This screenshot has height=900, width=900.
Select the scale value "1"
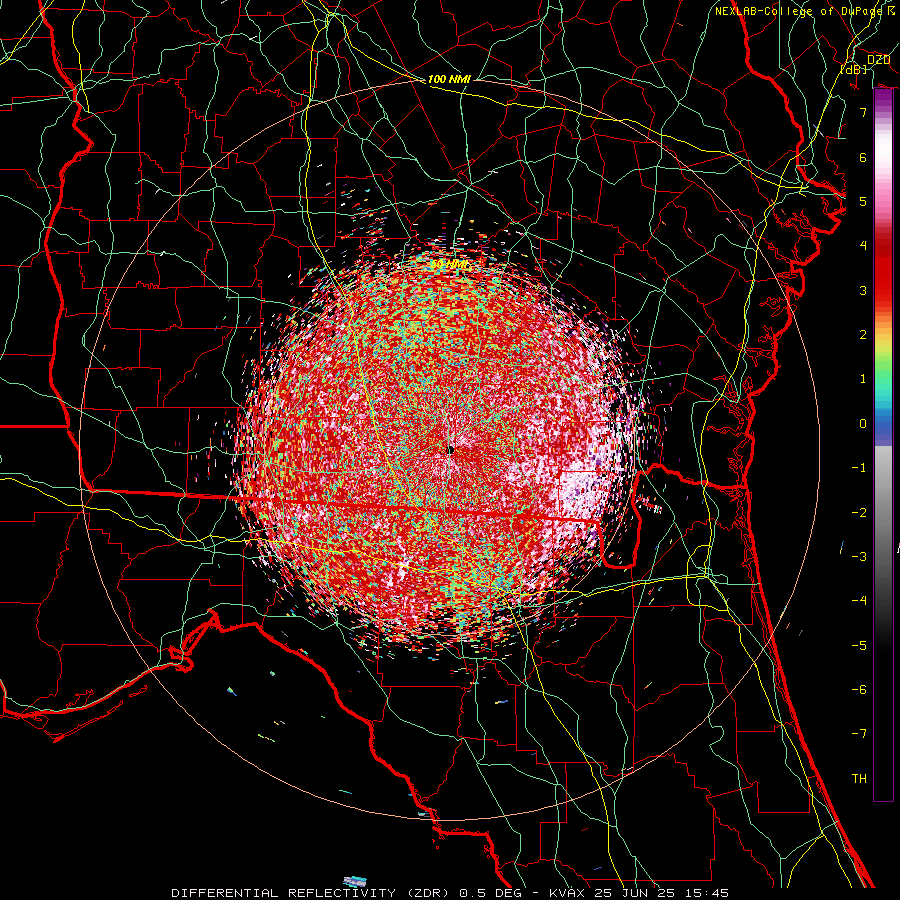(x=863, y=379)
